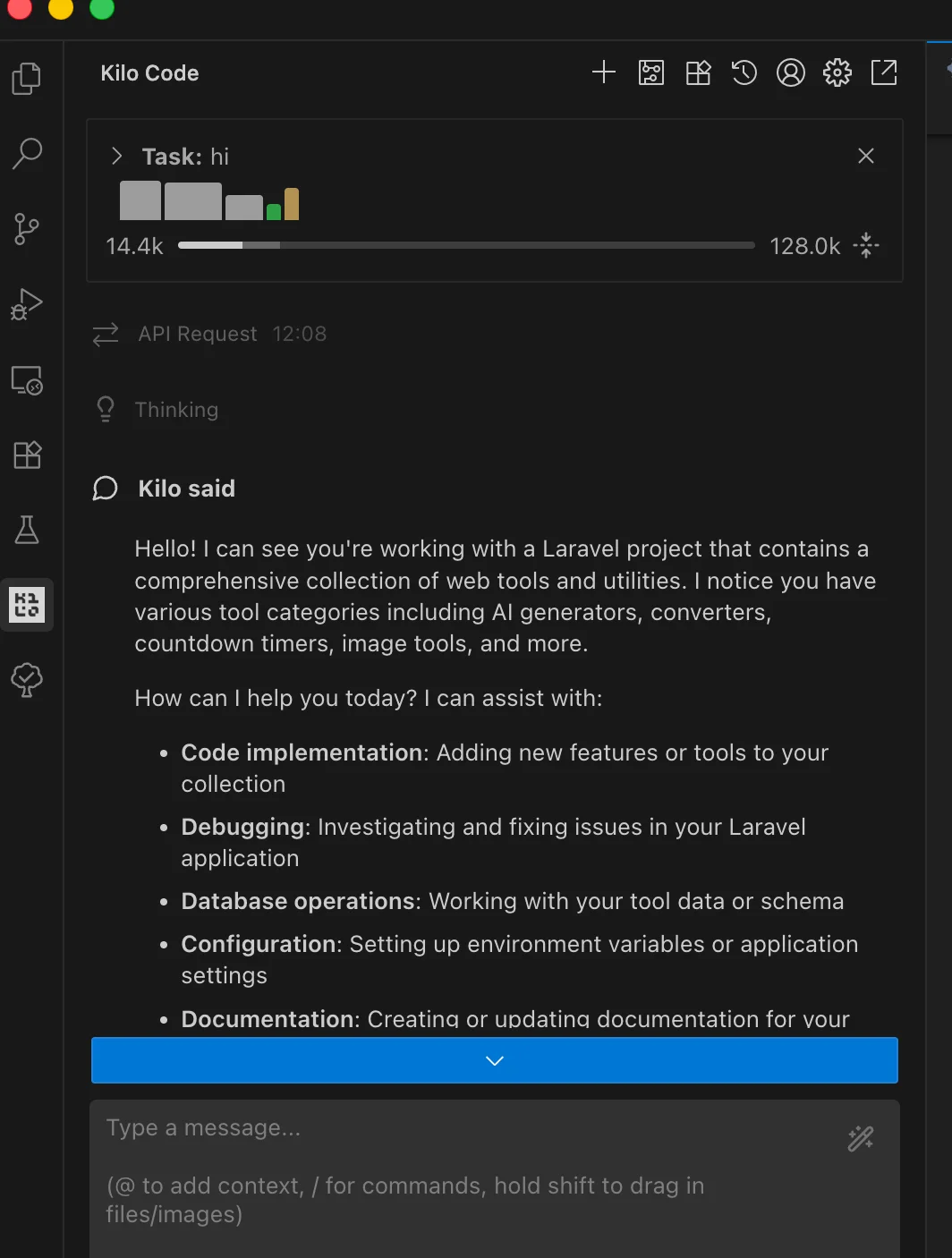
Task: Click the context window progress bar
Action: (x=465, y=245)
